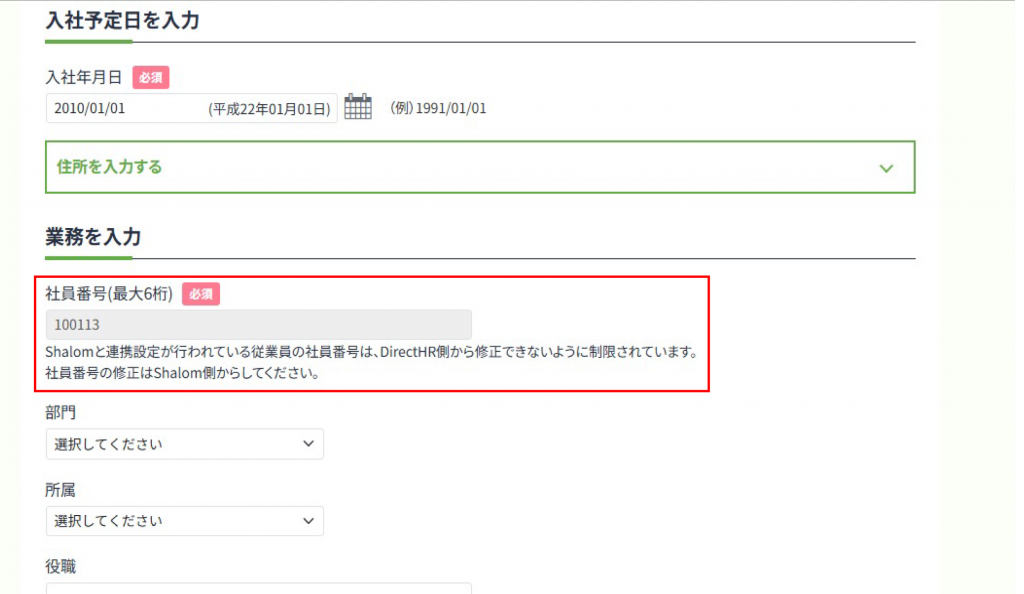Click the 所属 label
The image size is (1024, 594).
61,490
